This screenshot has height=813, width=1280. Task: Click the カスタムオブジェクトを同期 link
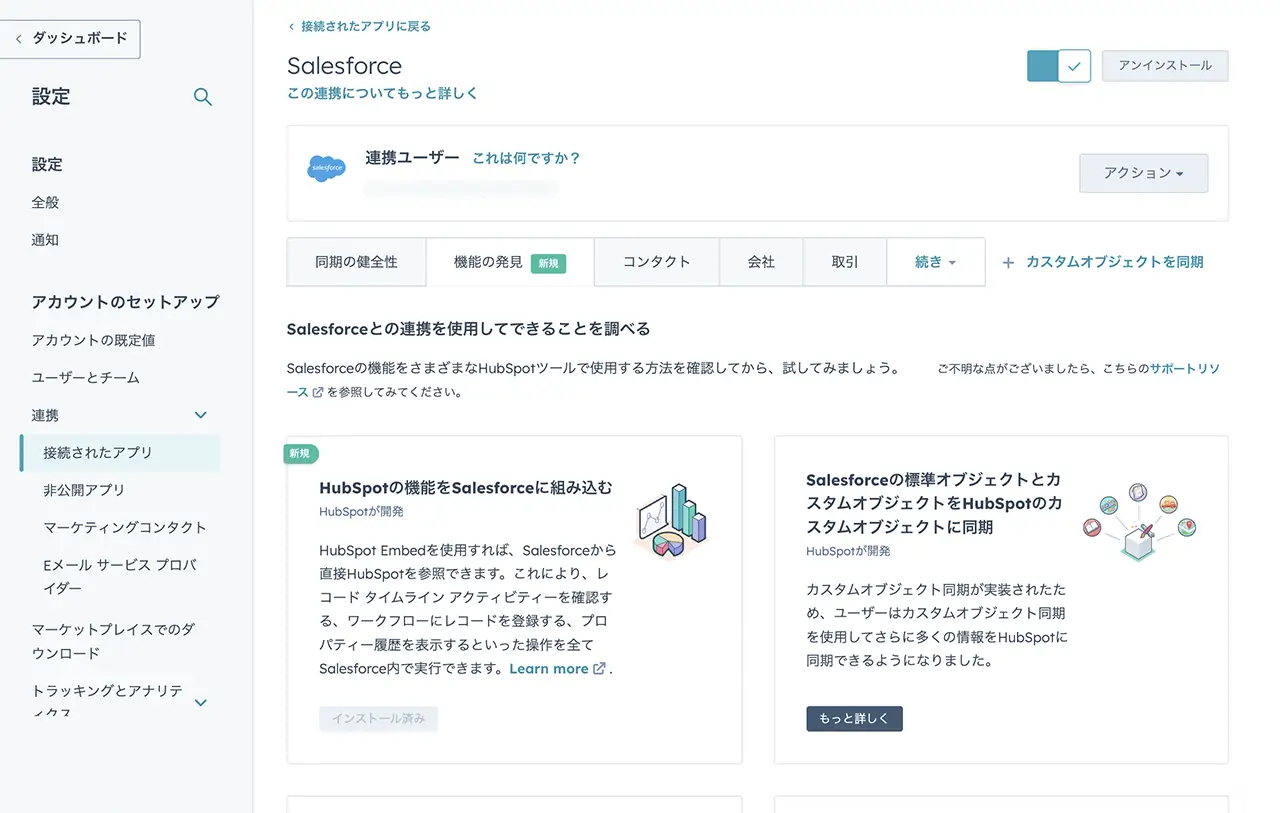point(1114,262)
